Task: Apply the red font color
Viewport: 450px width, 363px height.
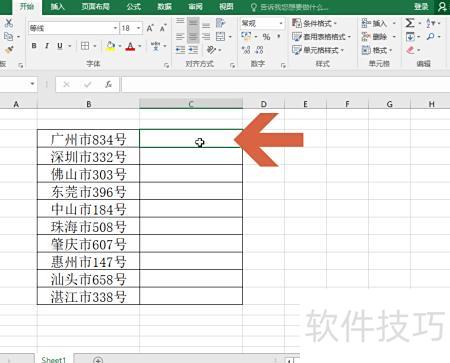Action: click(130, 46)
